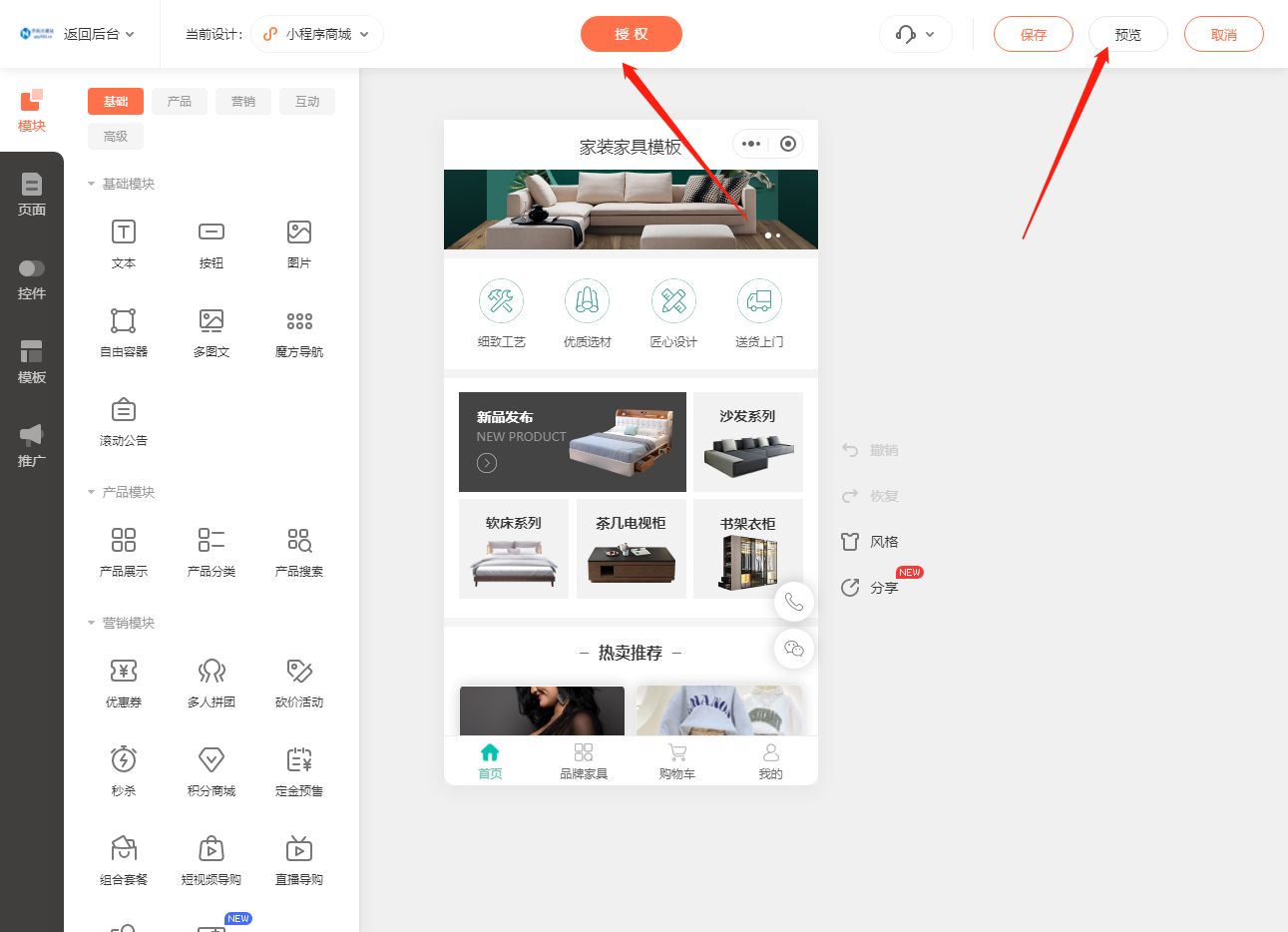Insert the 产品展示 product display module
The image size is (1288, 932).
pyautogui.click(x=124, y=553)
